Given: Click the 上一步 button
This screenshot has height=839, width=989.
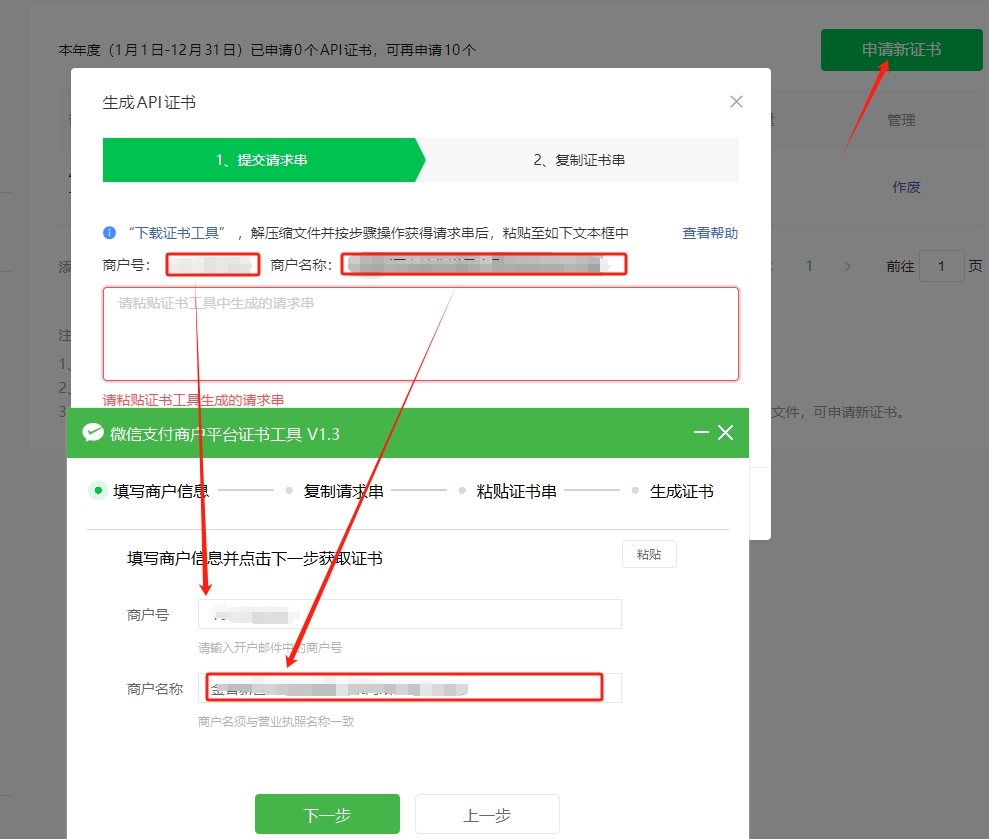Looking at the screenshot, I should click(487, 814).
